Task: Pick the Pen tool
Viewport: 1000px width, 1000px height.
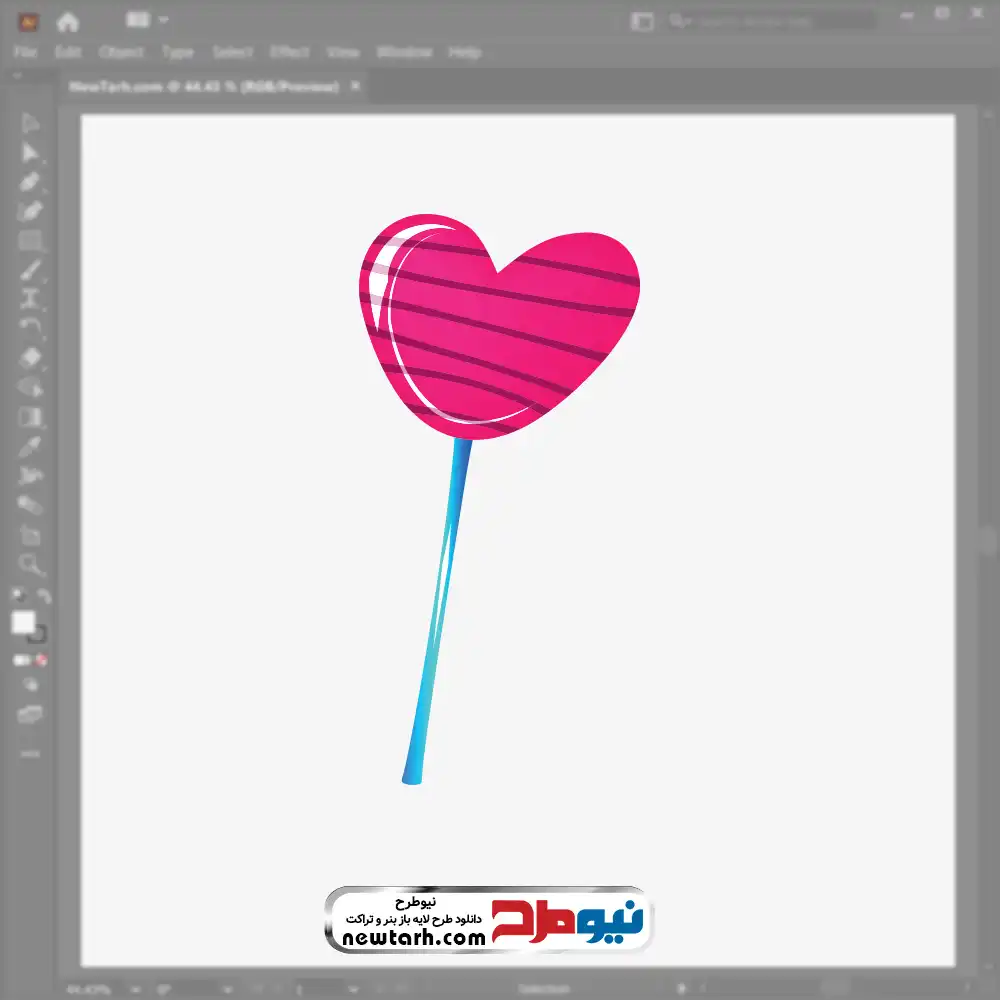Action: click(30, 182)
